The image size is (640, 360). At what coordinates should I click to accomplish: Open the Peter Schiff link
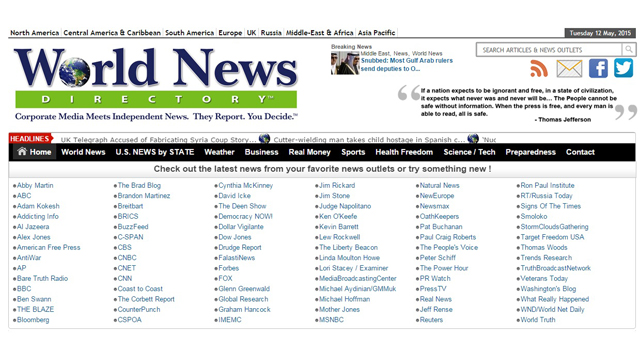438,258
